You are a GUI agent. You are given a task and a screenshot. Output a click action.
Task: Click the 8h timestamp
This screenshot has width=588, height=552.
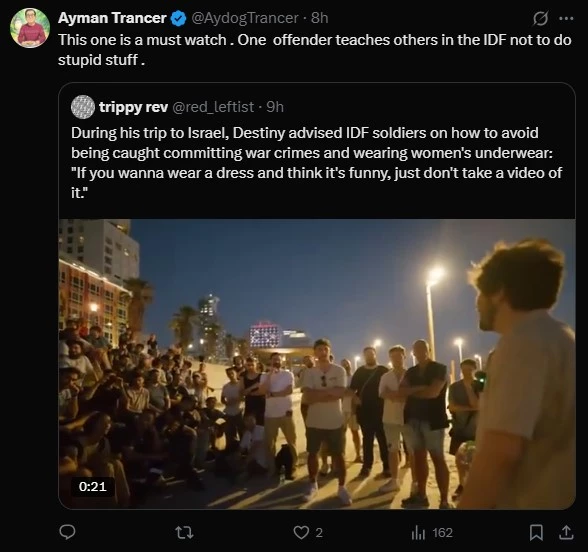(320, 18)
